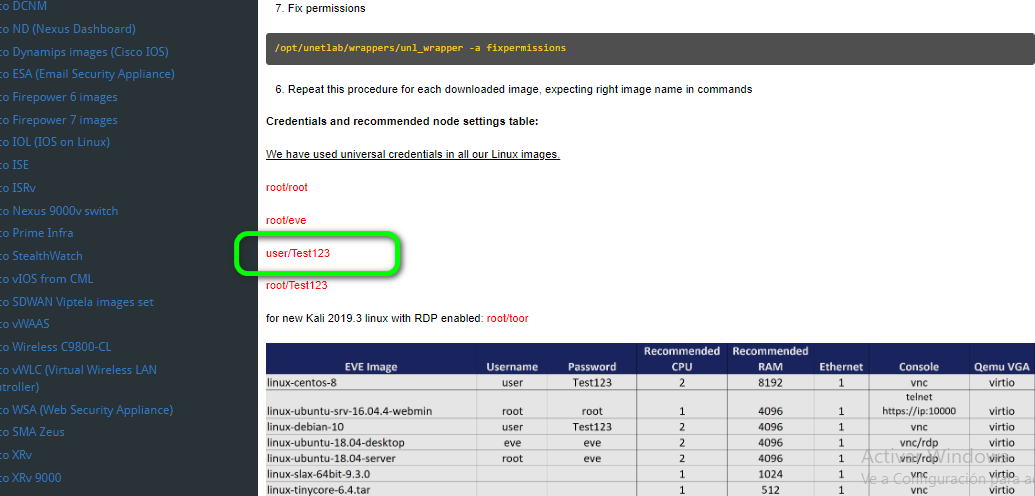This screenshot has height=496, width=1035.
Task: Click WSA (Web Security Appliance) link
Action: point(91,410)
